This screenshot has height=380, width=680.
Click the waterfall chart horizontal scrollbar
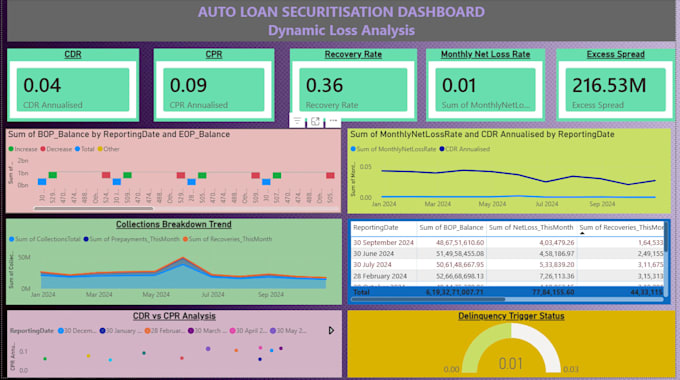[93, 209]
